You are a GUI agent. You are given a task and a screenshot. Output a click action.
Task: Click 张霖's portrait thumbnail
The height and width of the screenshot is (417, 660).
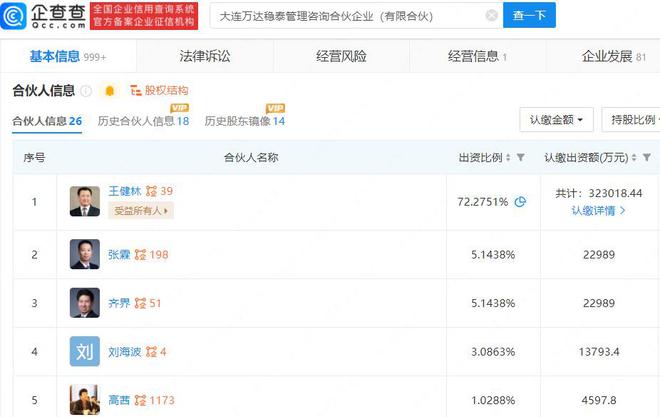coord(85,254)
